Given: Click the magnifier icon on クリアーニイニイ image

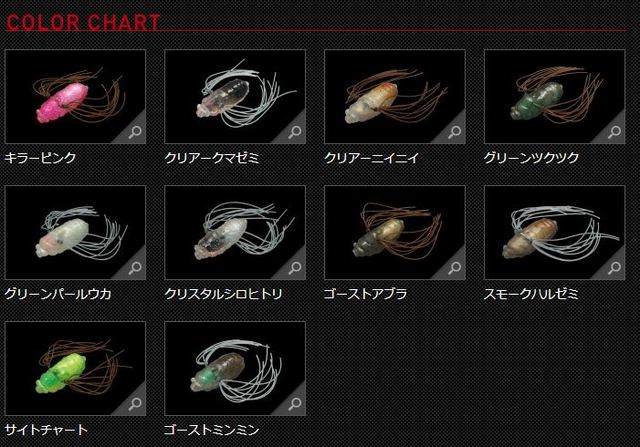Looking at the screenshot, I should [x=455, y=132].
